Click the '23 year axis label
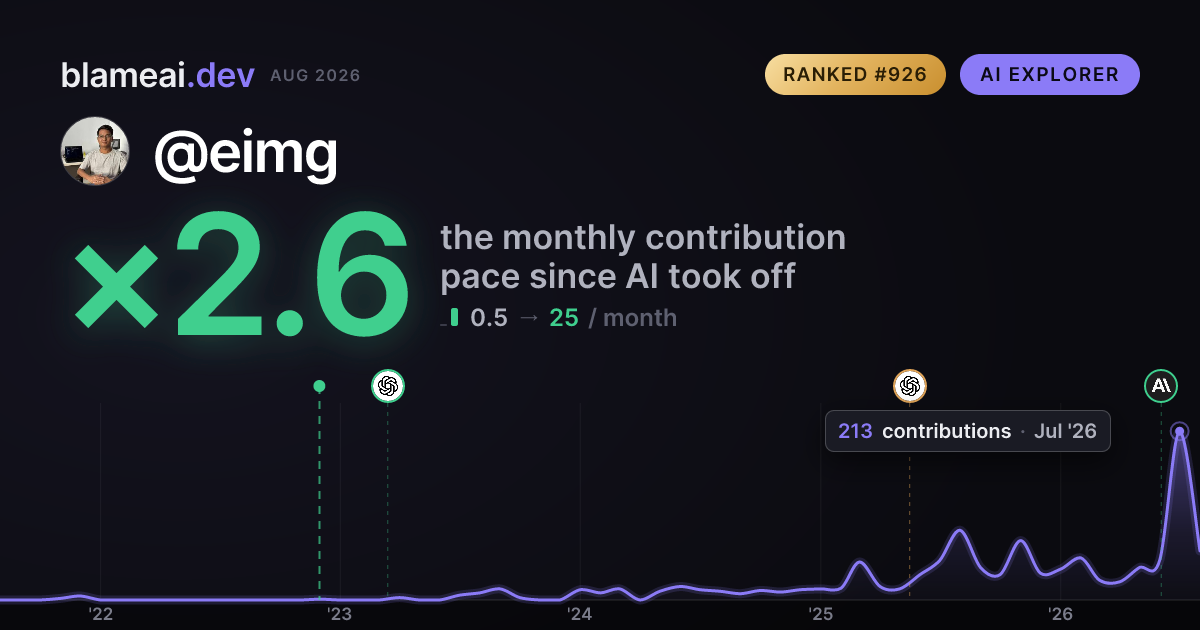1200x630 pixels. coord(340,613)
